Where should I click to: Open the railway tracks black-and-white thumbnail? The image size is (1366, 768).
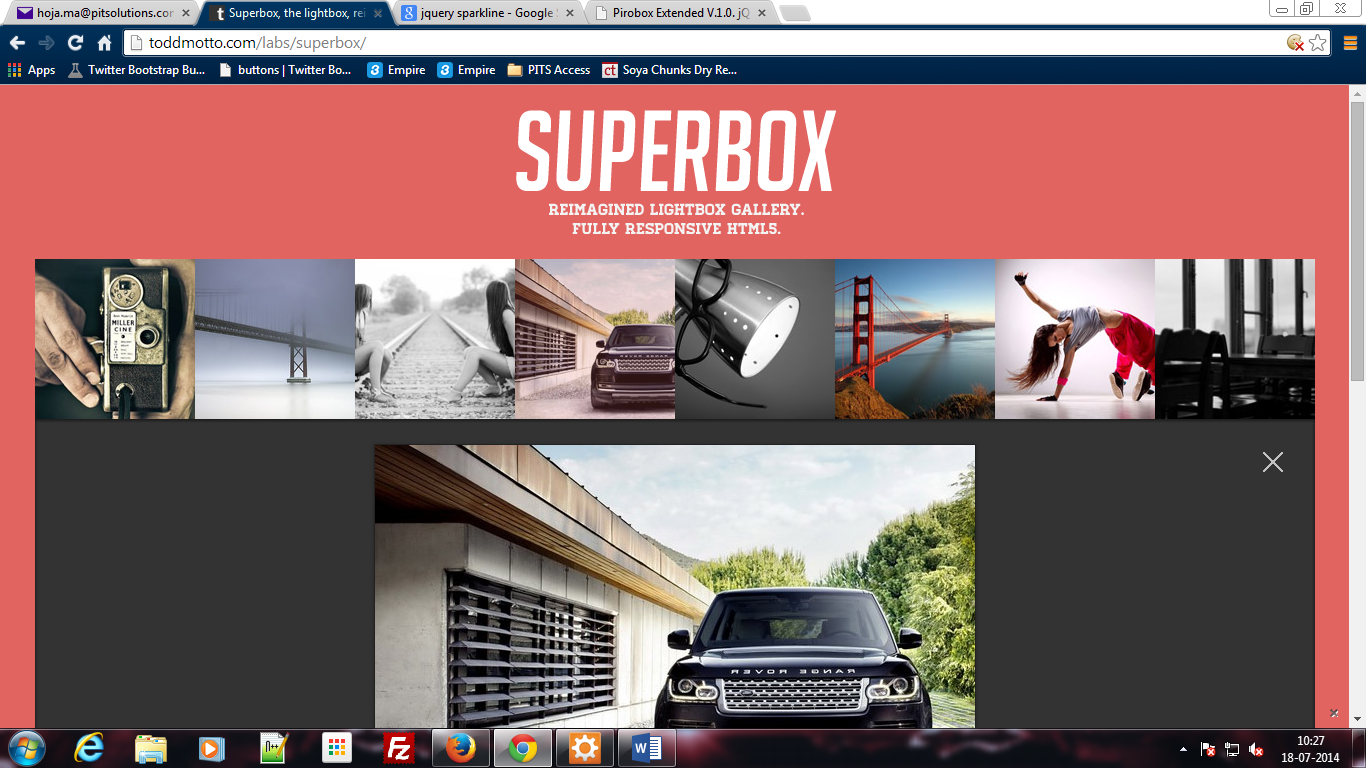coord(435,339)
